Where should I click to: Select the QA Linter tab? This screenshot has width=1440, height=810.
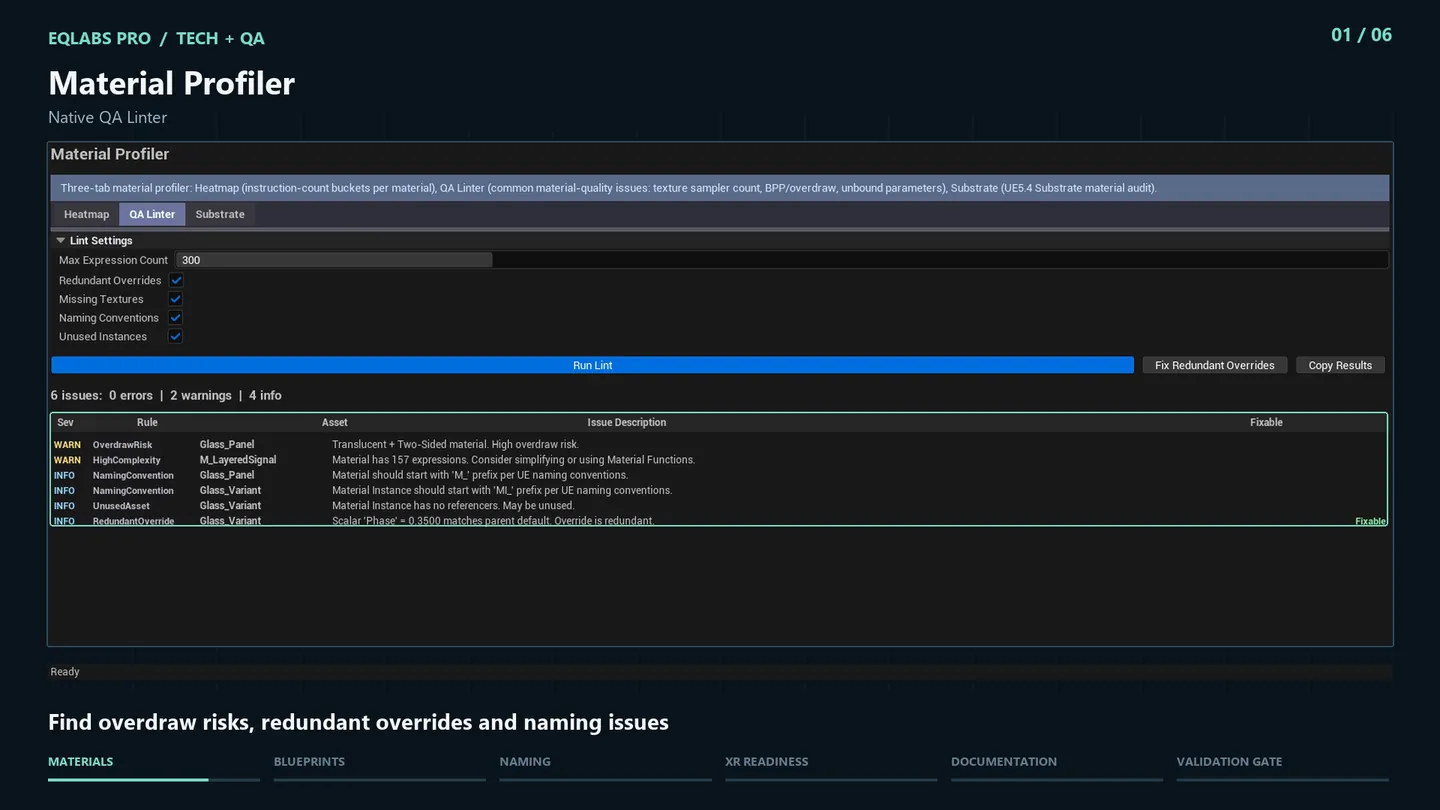(x=152, y=214)
